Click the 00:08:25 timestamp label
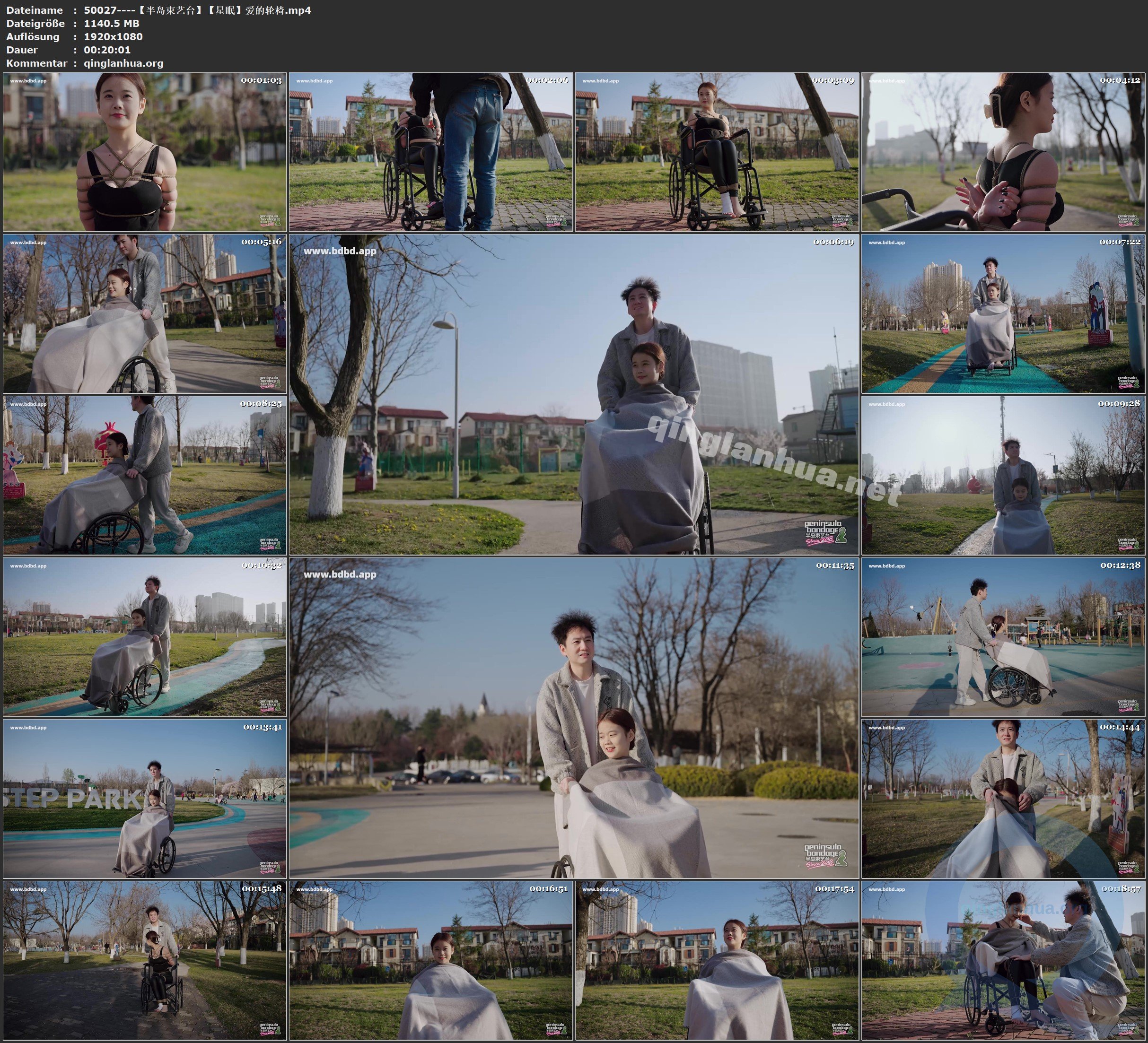The width and height of the screenshot is (1148, 1043). click(x=261, y=404)
